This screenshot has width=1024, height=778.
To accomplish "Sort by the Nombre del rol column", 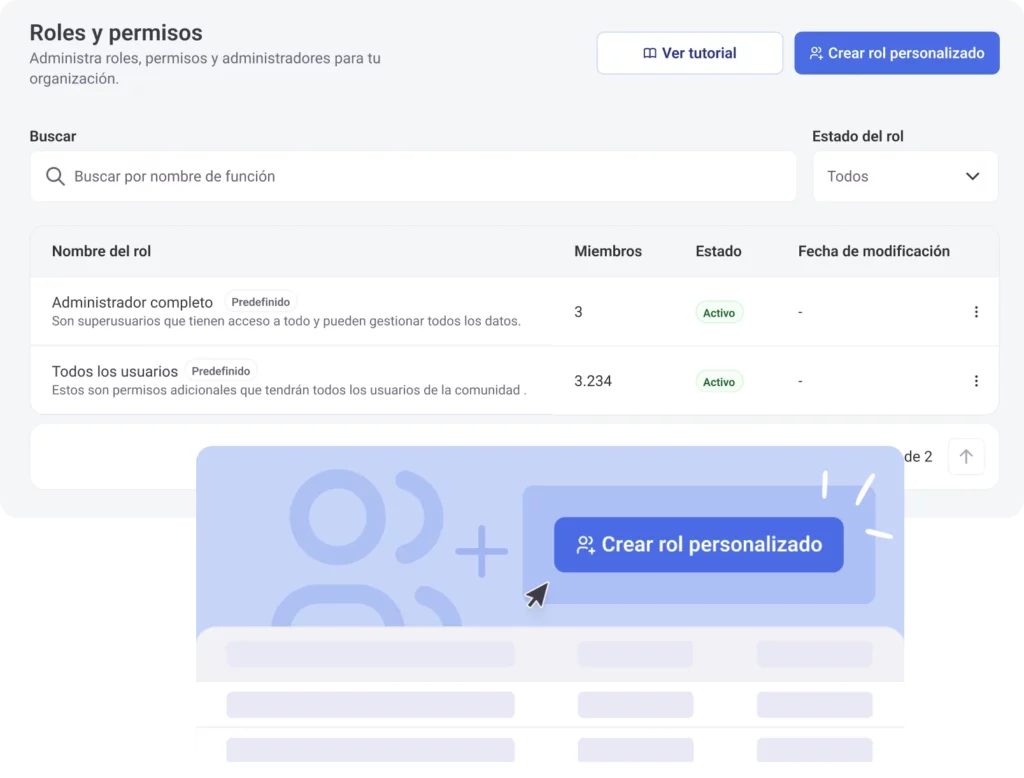I will [x=101, y=251].
